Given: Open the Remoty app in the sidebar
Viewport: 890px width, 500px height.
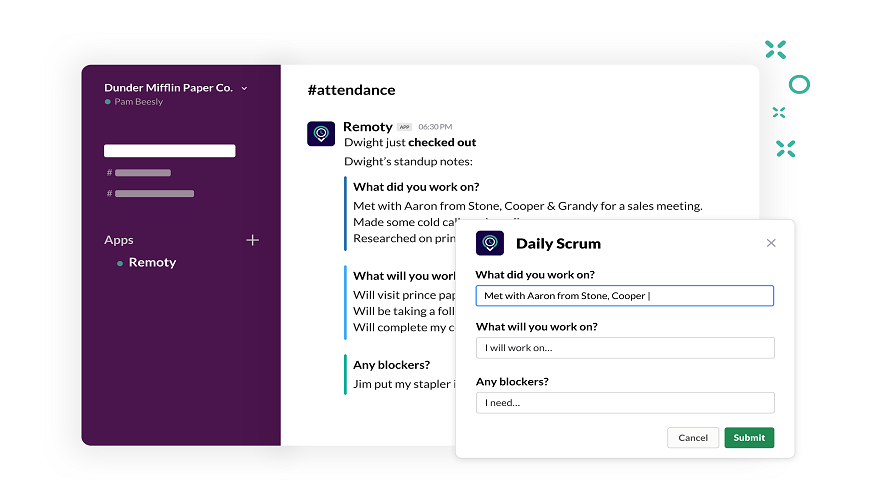Looking at the screenshot, I should [152, 262].
